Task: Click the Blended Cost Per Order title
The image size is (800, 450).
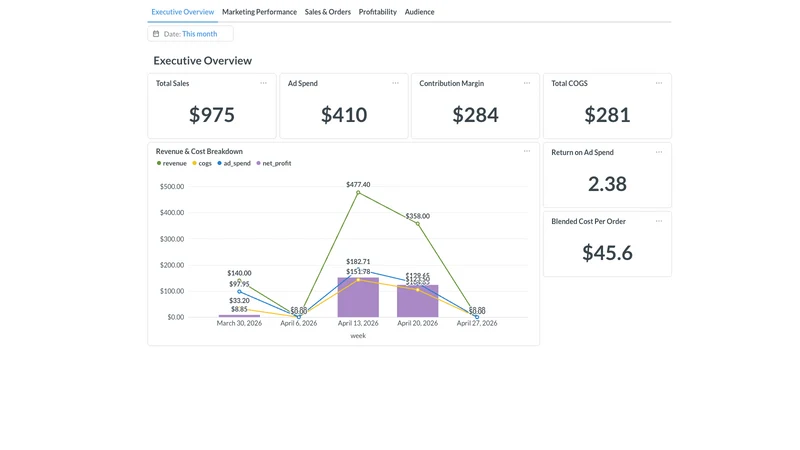Action: (x=588, y=221)
